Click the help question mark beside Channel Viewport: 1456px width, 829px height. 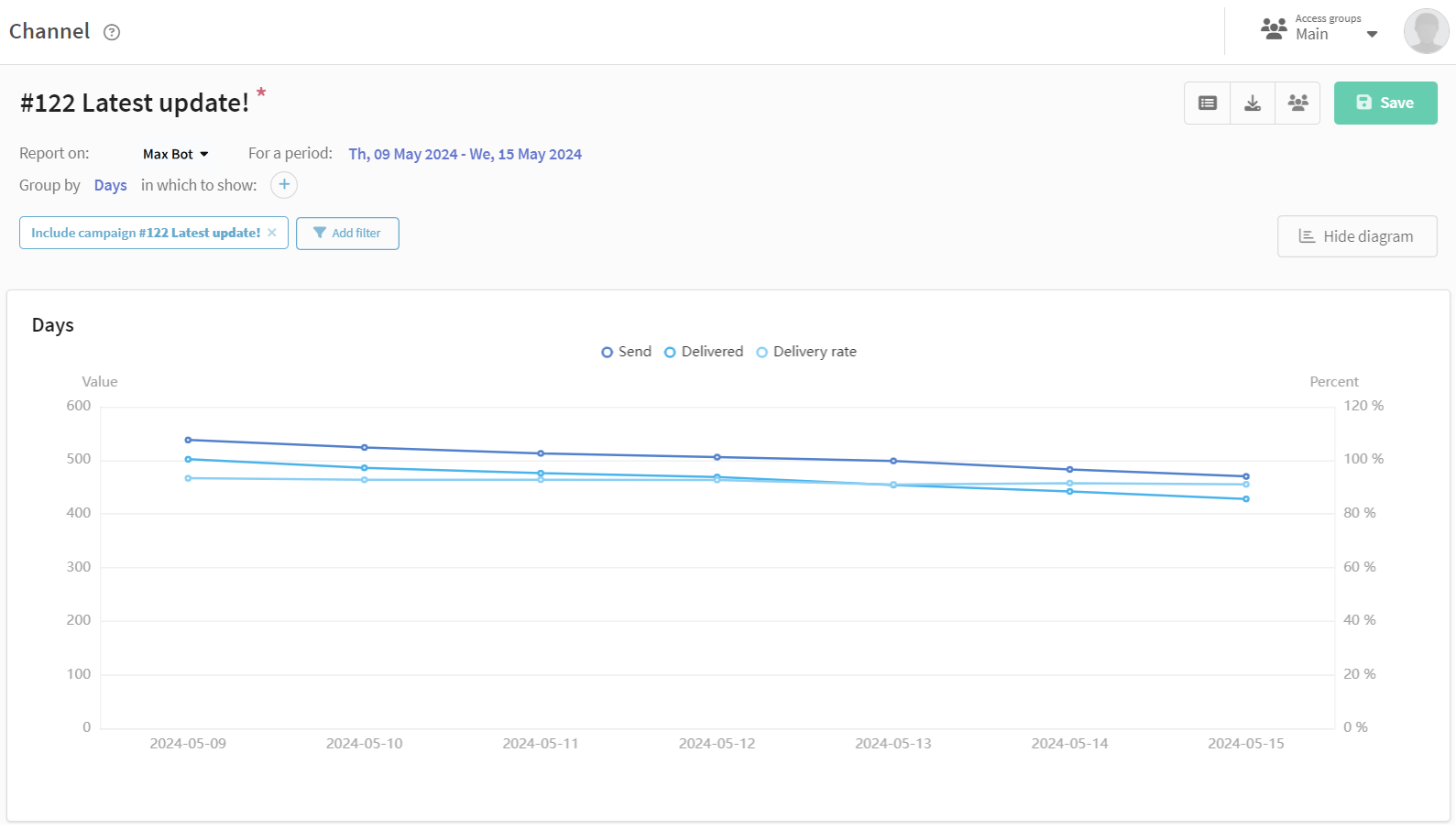pos(112,32)
